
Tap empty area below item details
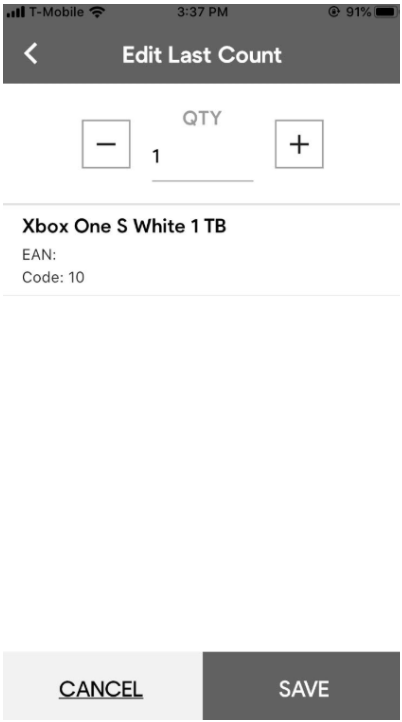coord(201,470)
